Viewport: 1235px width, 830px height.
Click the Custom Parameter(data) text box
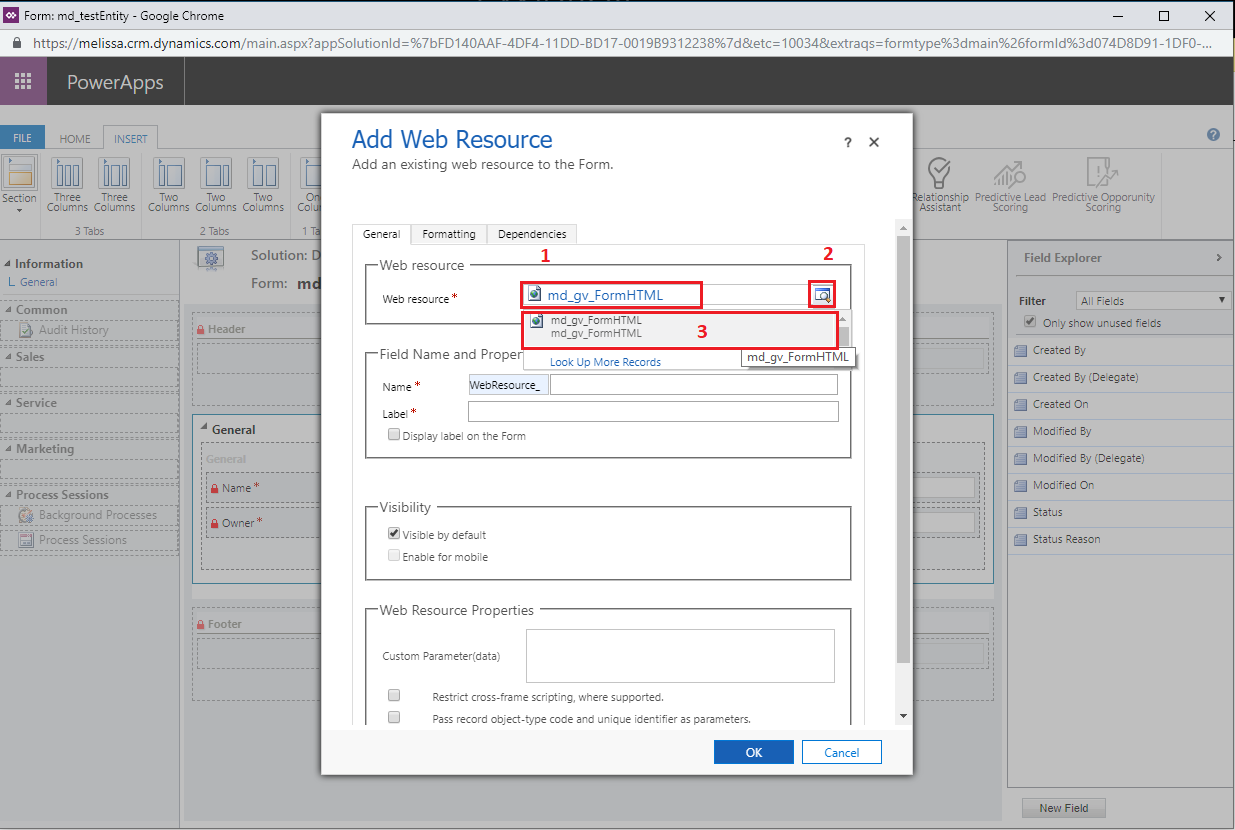[680, 655]
